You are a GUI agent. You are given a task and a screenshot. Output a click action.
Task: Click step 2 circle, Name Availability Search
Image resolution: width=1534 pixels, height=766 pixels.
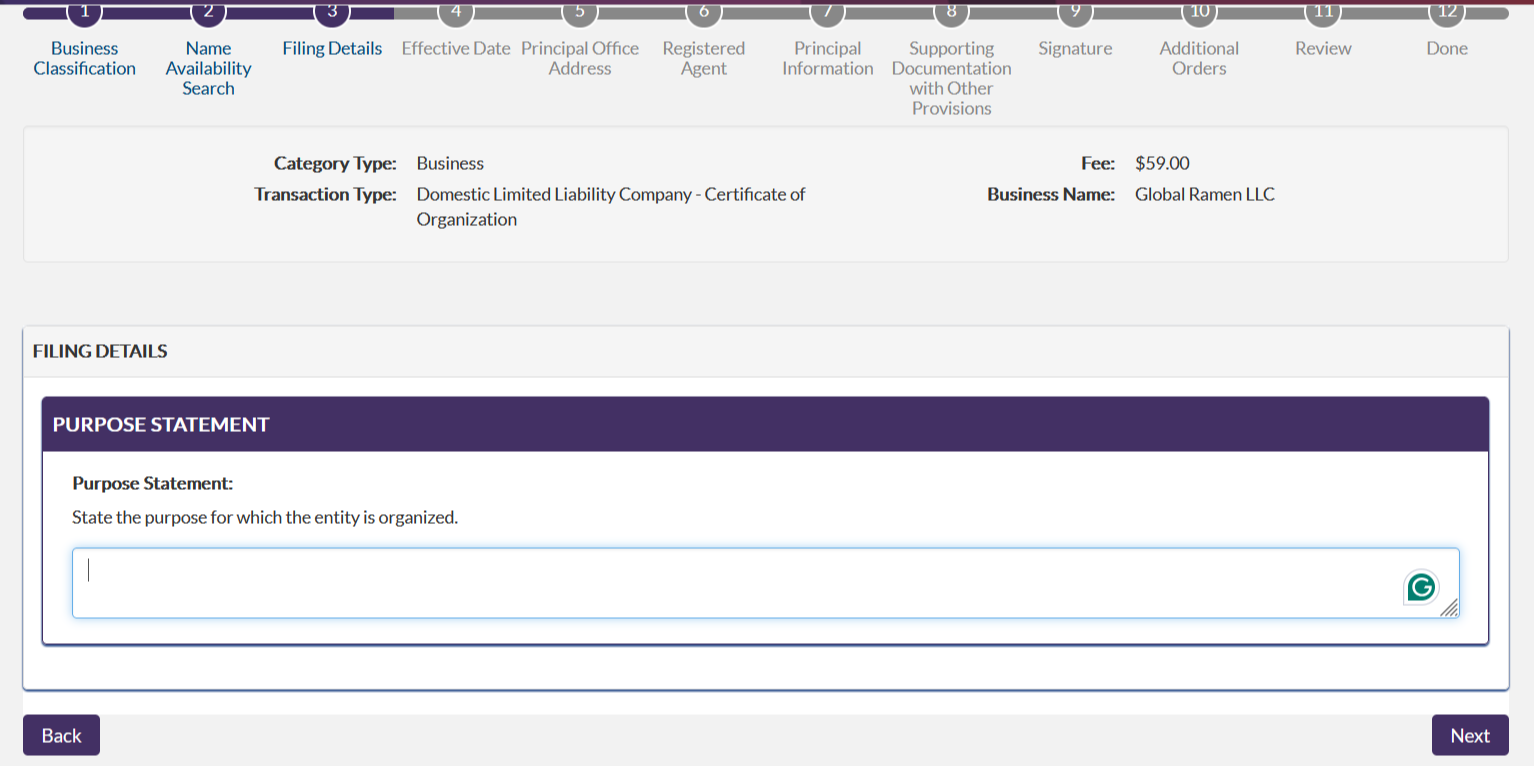(x=208, y=11)
